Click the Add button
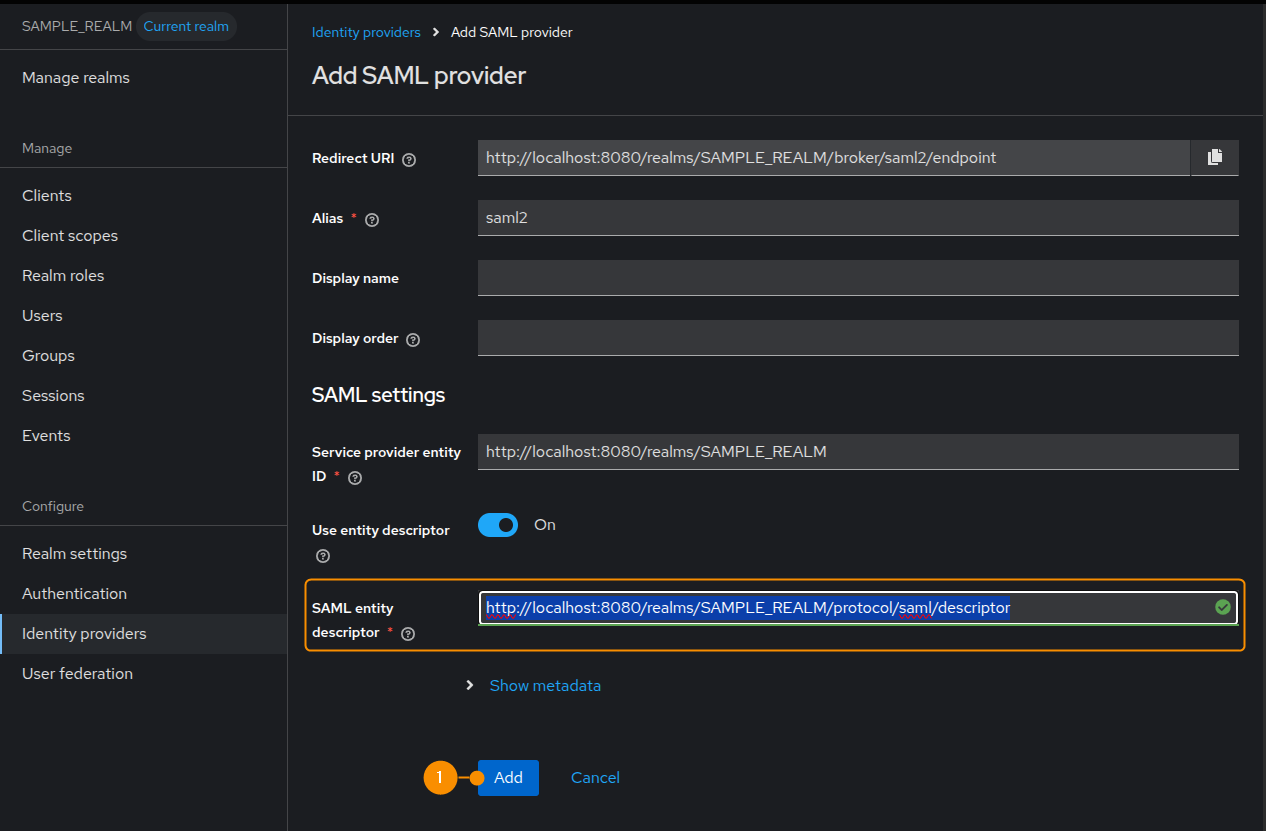 point(508,778)
